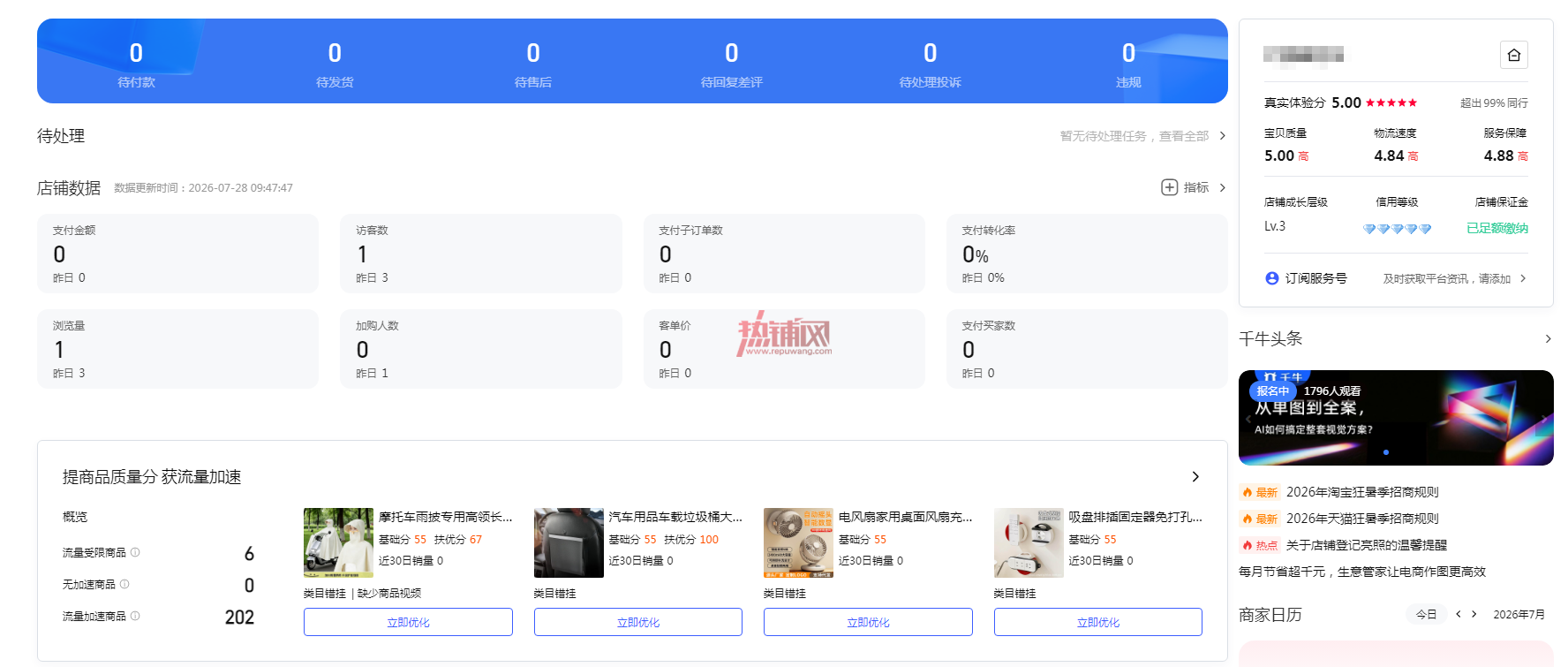Open the shop home icon button
1568x667 pixels.
point(1513,55)
